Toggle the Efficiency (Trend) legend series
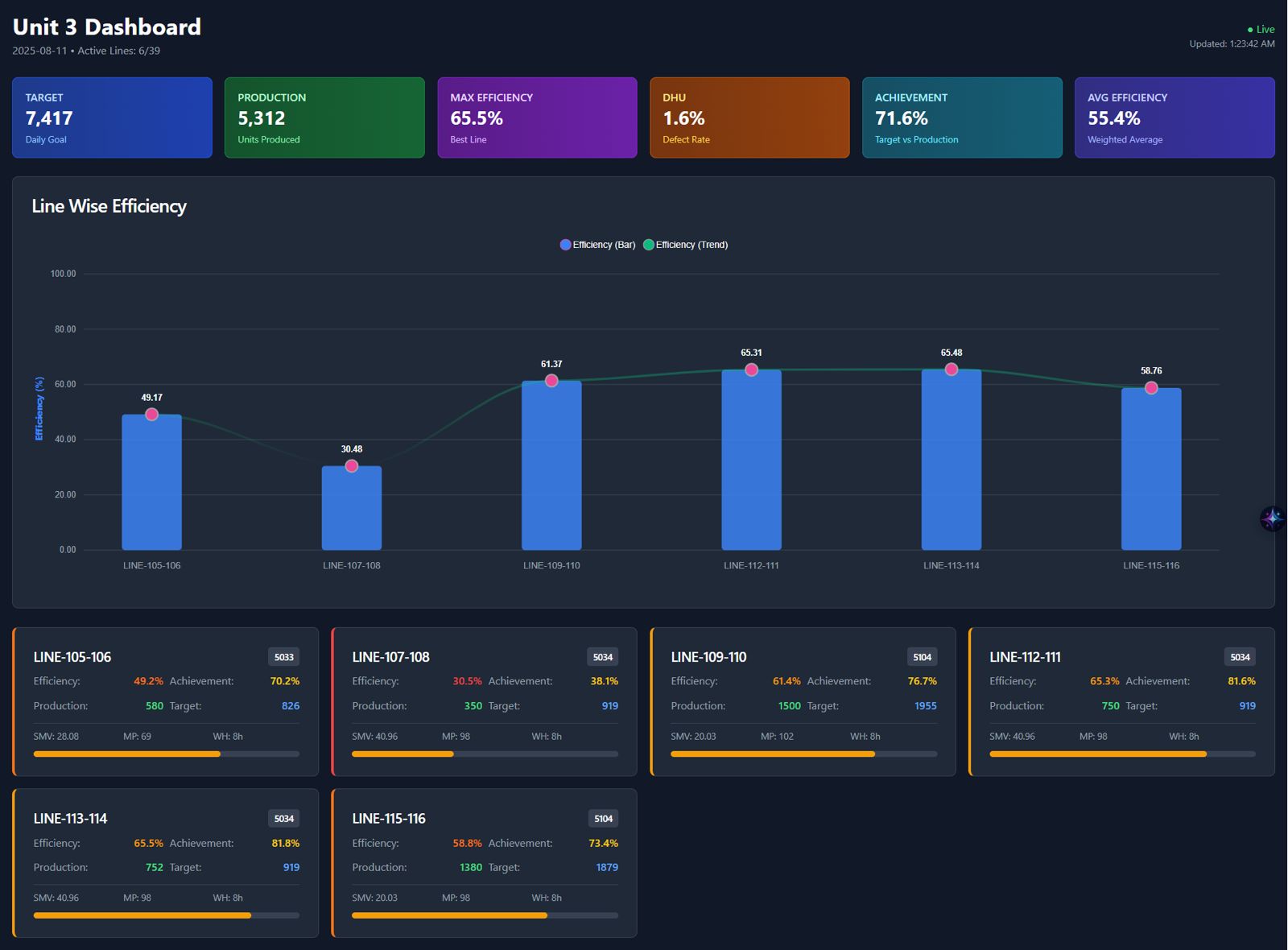 tap(685, 245)
